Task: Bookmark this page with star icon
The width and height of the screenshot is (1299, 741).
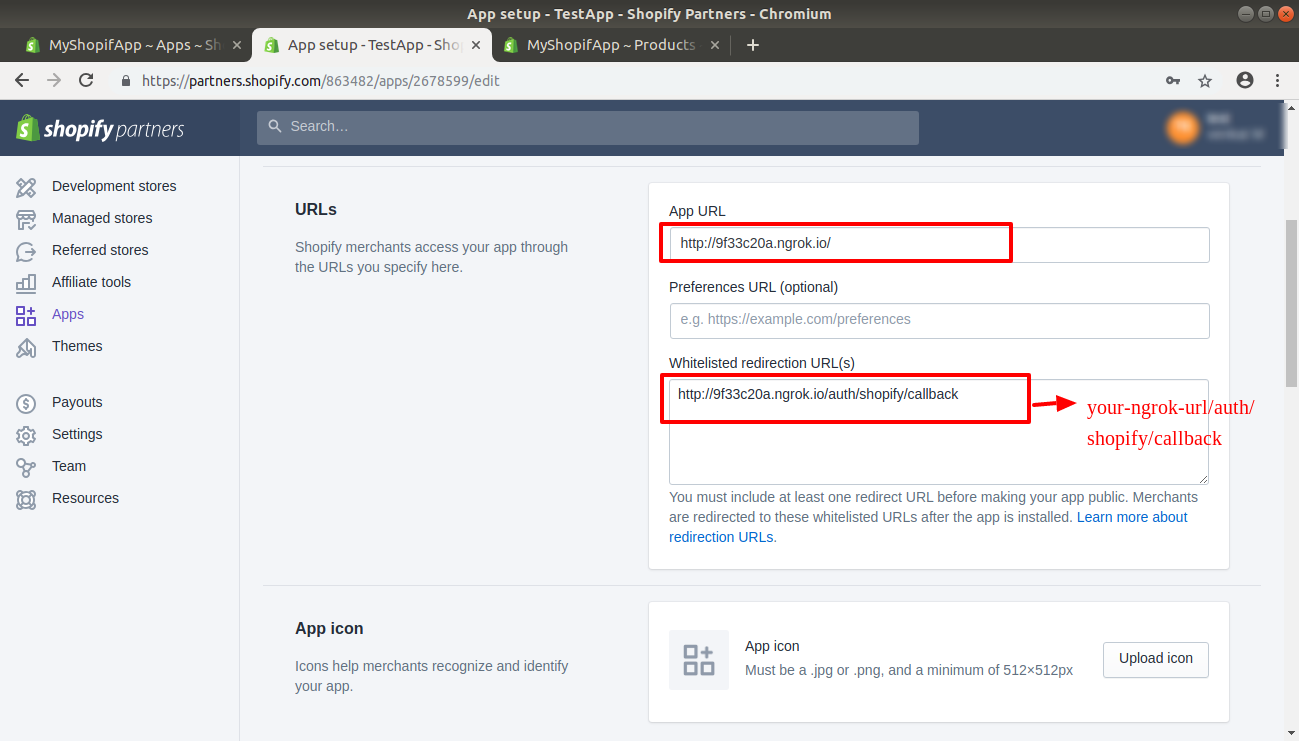Action: 1205,80
